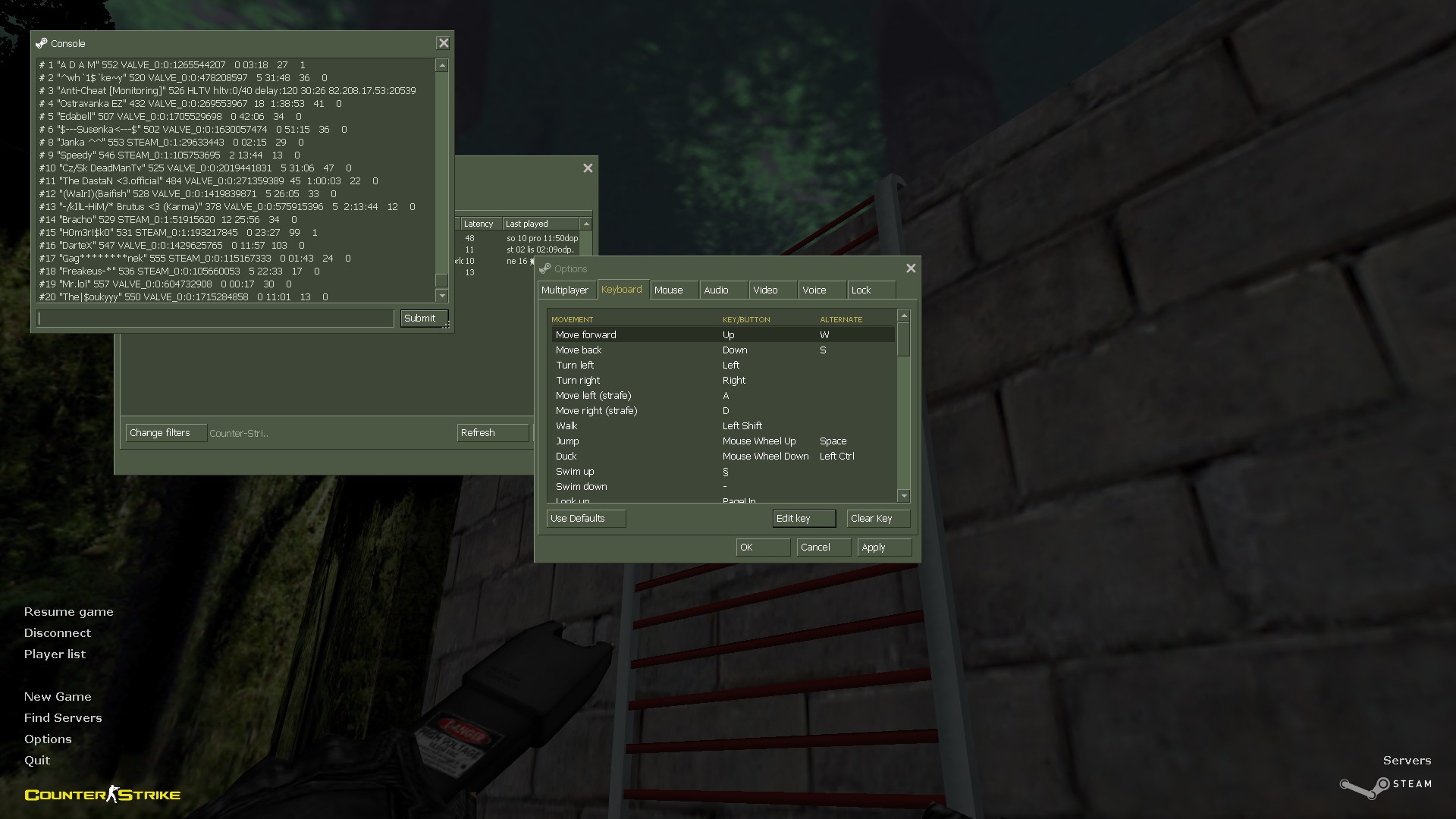Click key bindings list scroll-up arrow
The height and width of the screenshot is (819, 1456).
[x=903, y=315]
